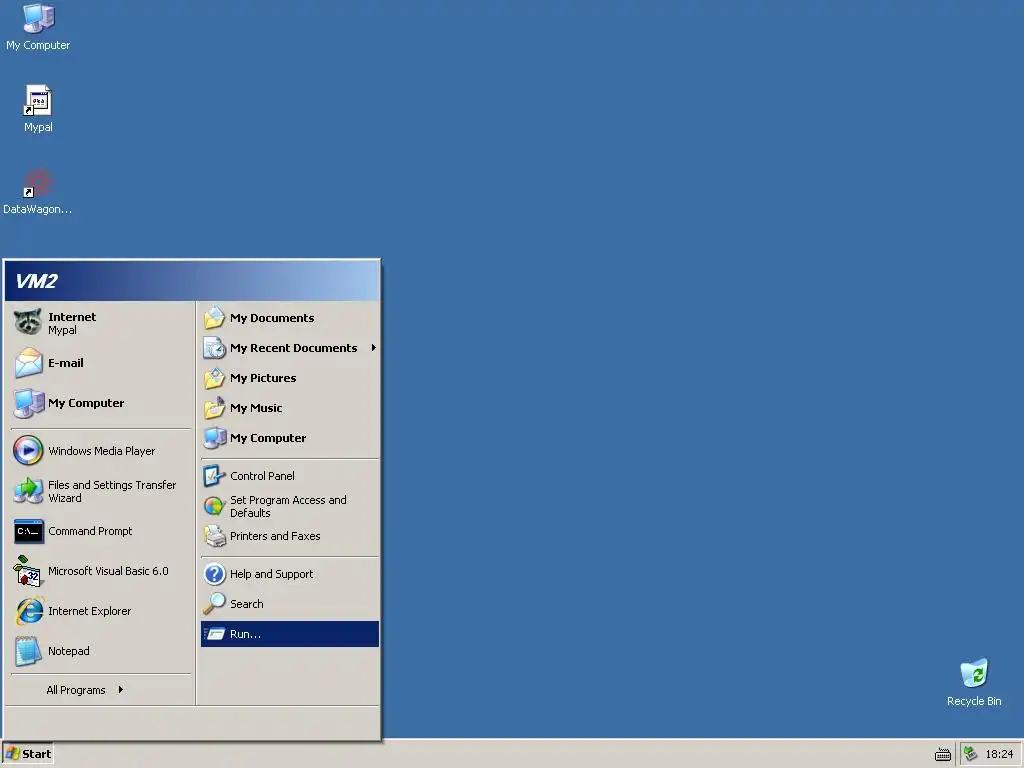
Task: Click the E-mail envelope icon
Action: point(28,363)
